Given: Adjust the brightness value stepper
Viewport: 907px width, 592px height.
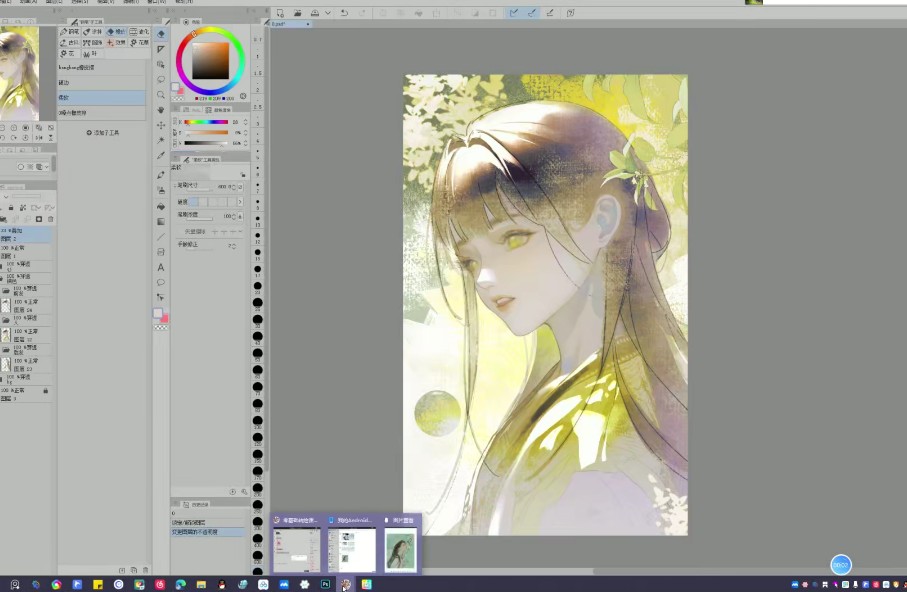Looking at the screenshot, I should pos(245,143).
